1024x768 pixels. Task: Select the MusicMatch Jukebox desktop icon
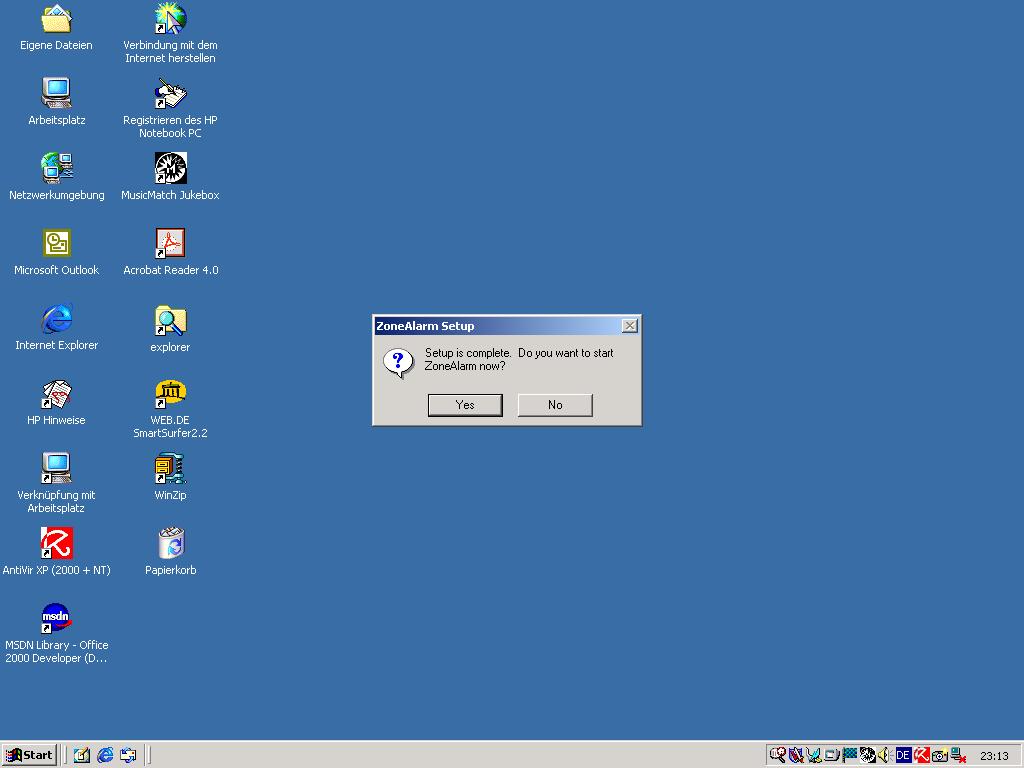pyautogui.click(x=170, y=177)
